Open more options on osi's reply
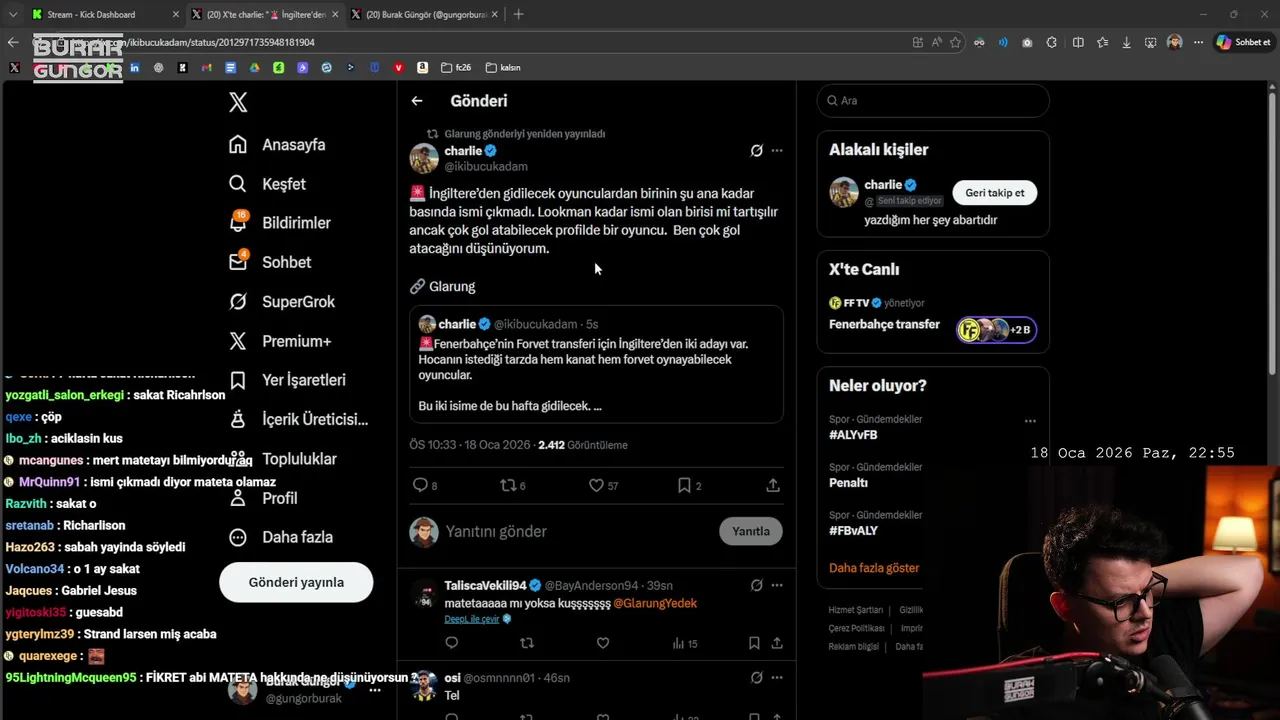 pyautogui.click(x=777, y=677)
